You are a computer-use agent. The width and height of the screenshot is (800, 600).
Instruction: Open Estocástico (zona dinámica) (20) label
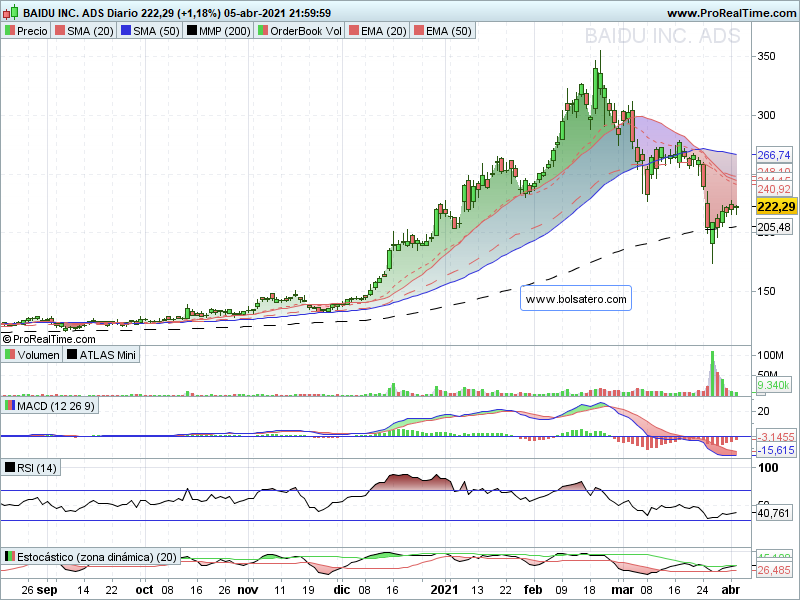coord(97,557)
